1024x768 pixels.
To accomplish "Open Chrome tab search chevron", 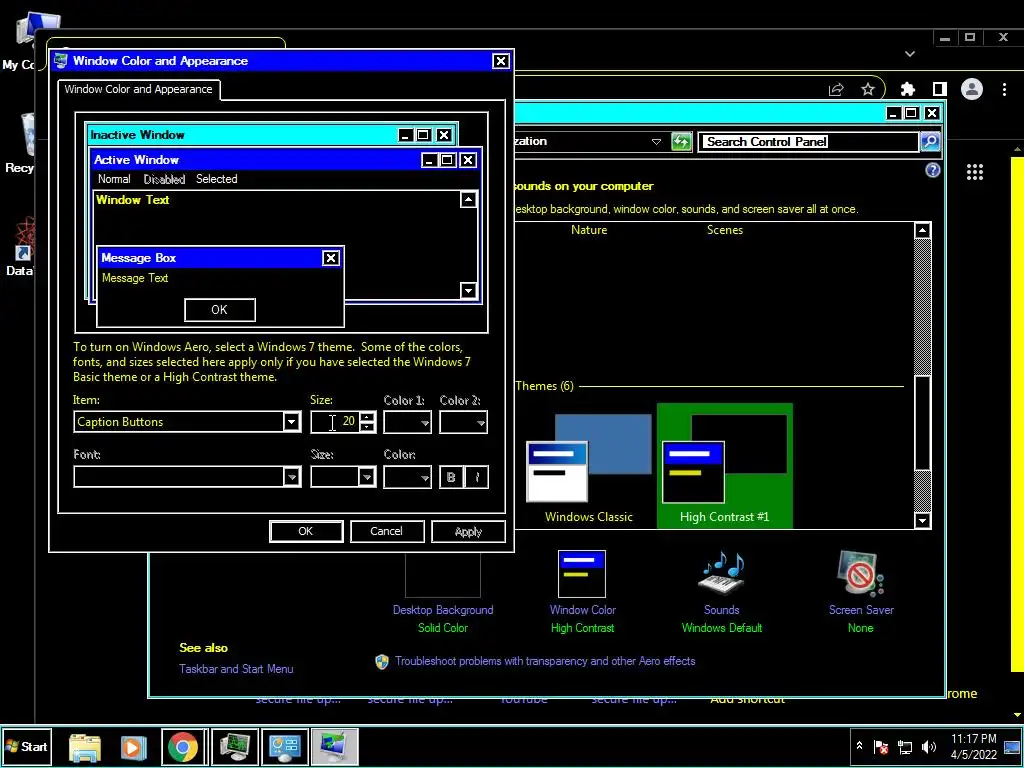I will click(x=910, y=54).
